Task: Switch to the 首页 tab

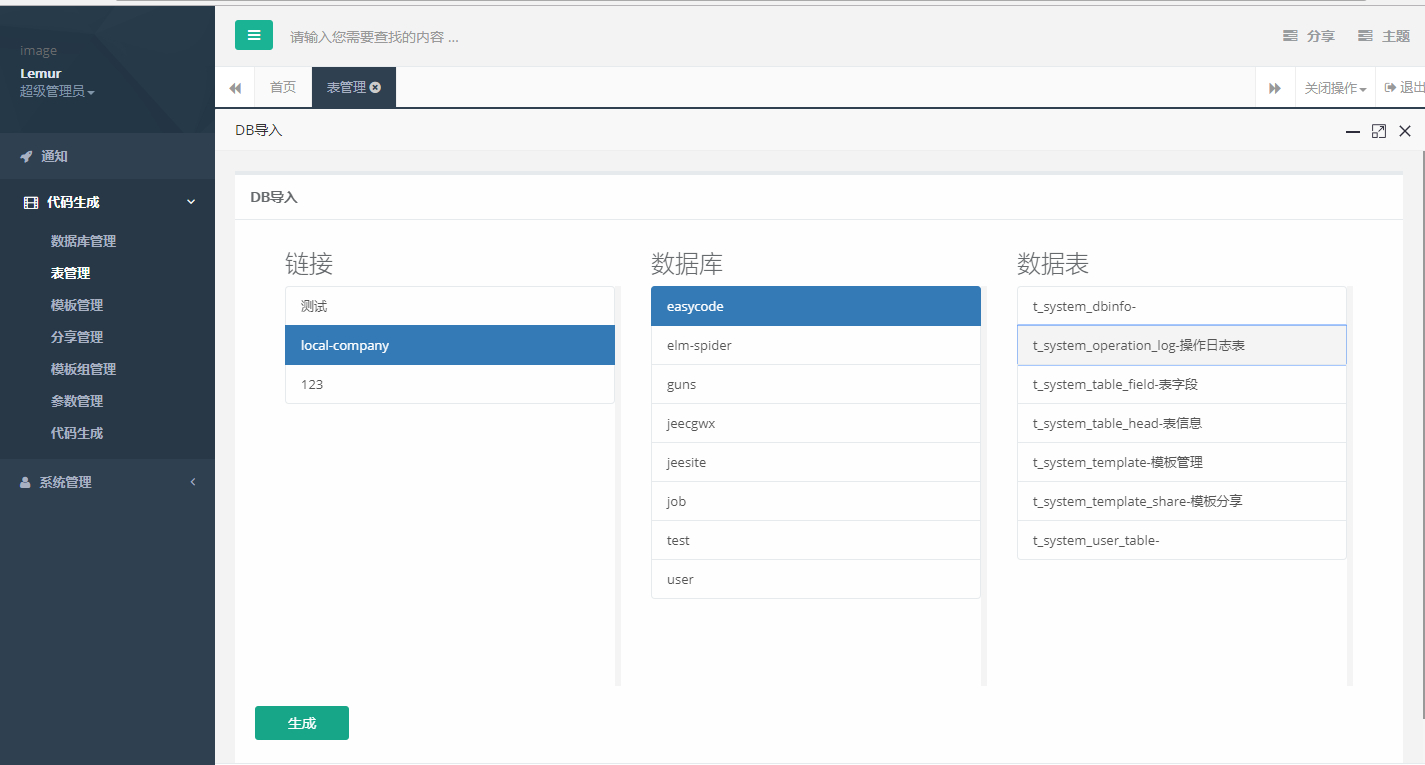Action: click(x=283, y=88)
